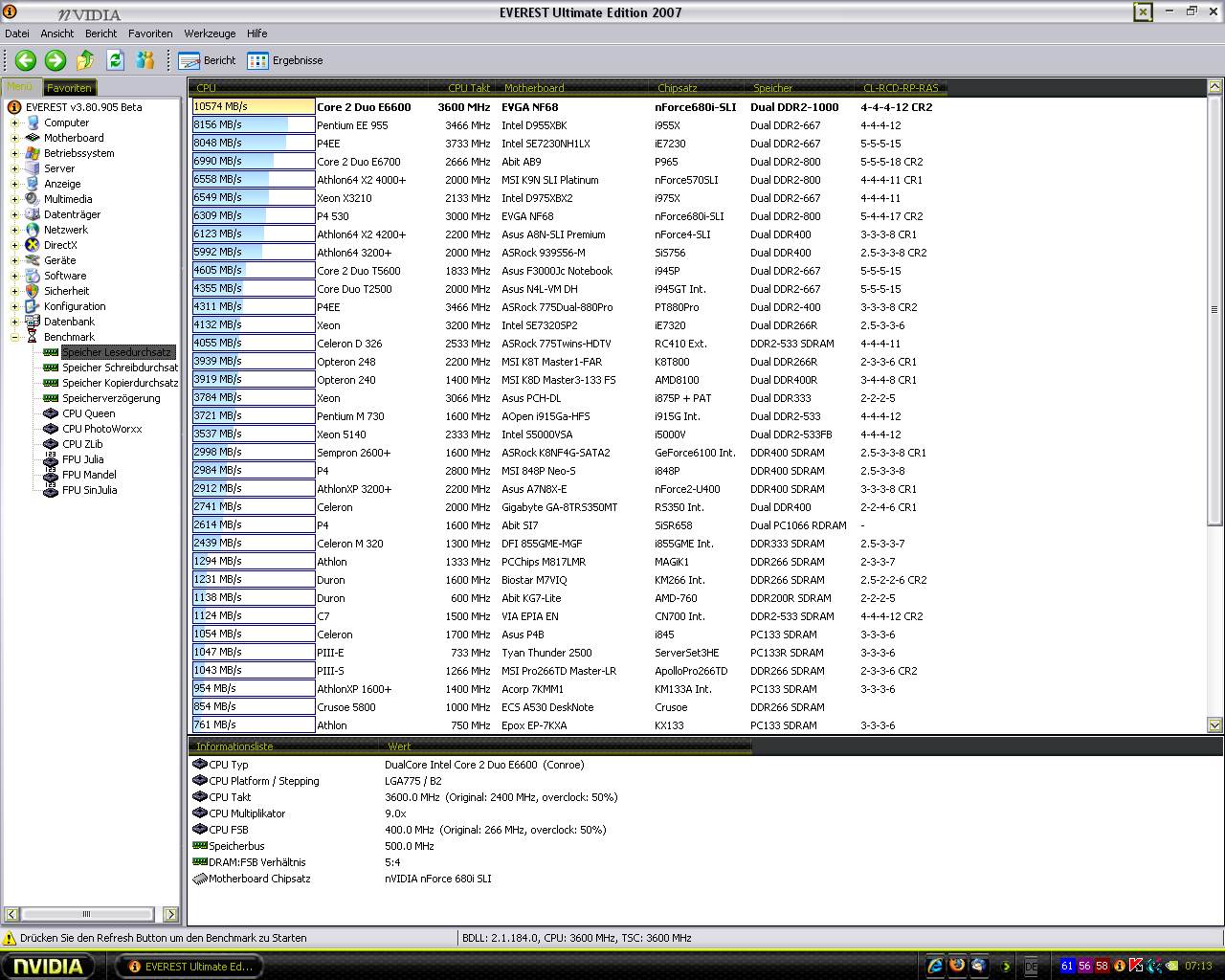Go back with the green left arrow
1225x980 pixels.
pyautogui.click(x=26, y=60)
